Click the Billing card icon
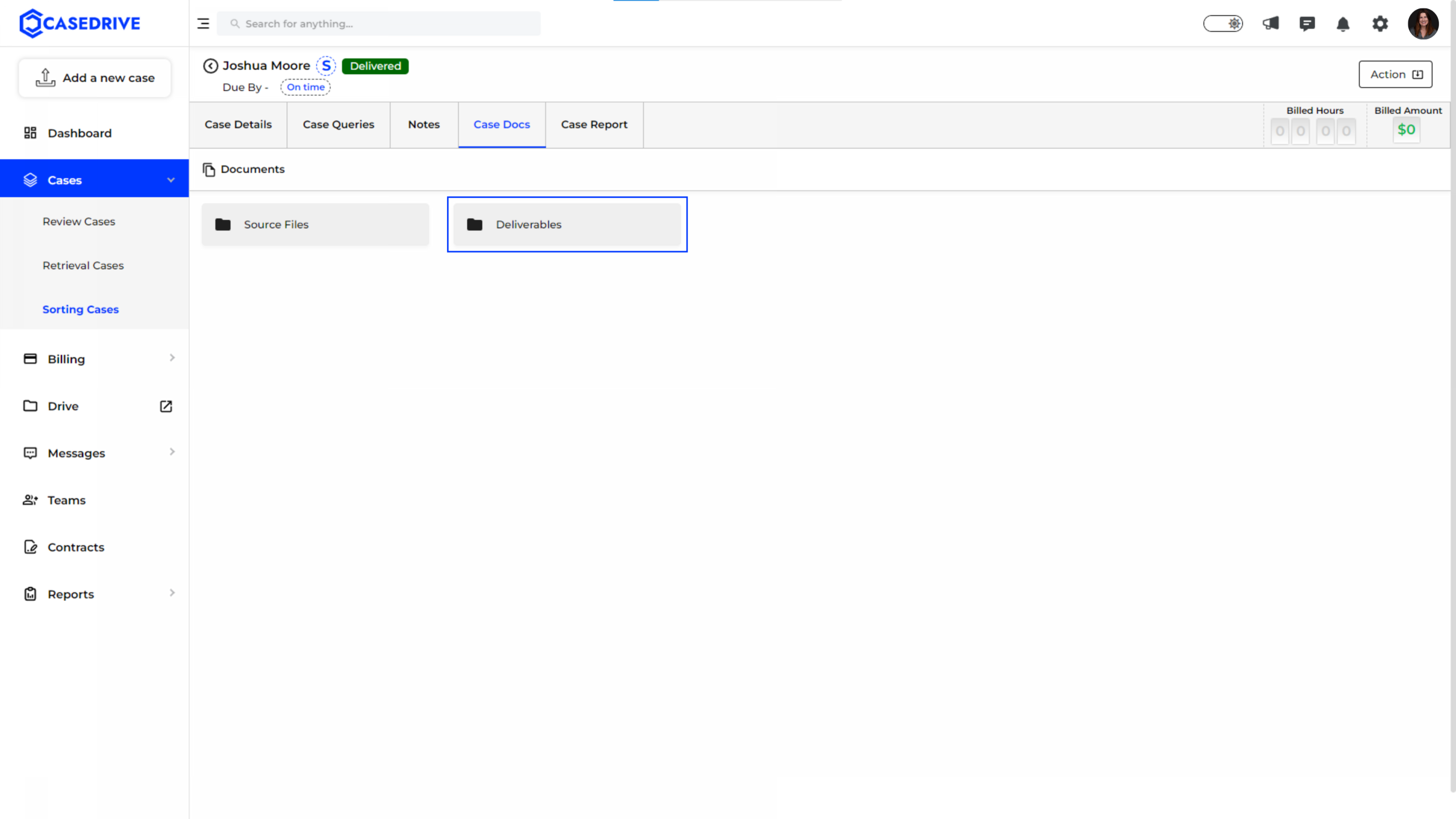This screenshot has height=819, width=1456. pos(30,359)
